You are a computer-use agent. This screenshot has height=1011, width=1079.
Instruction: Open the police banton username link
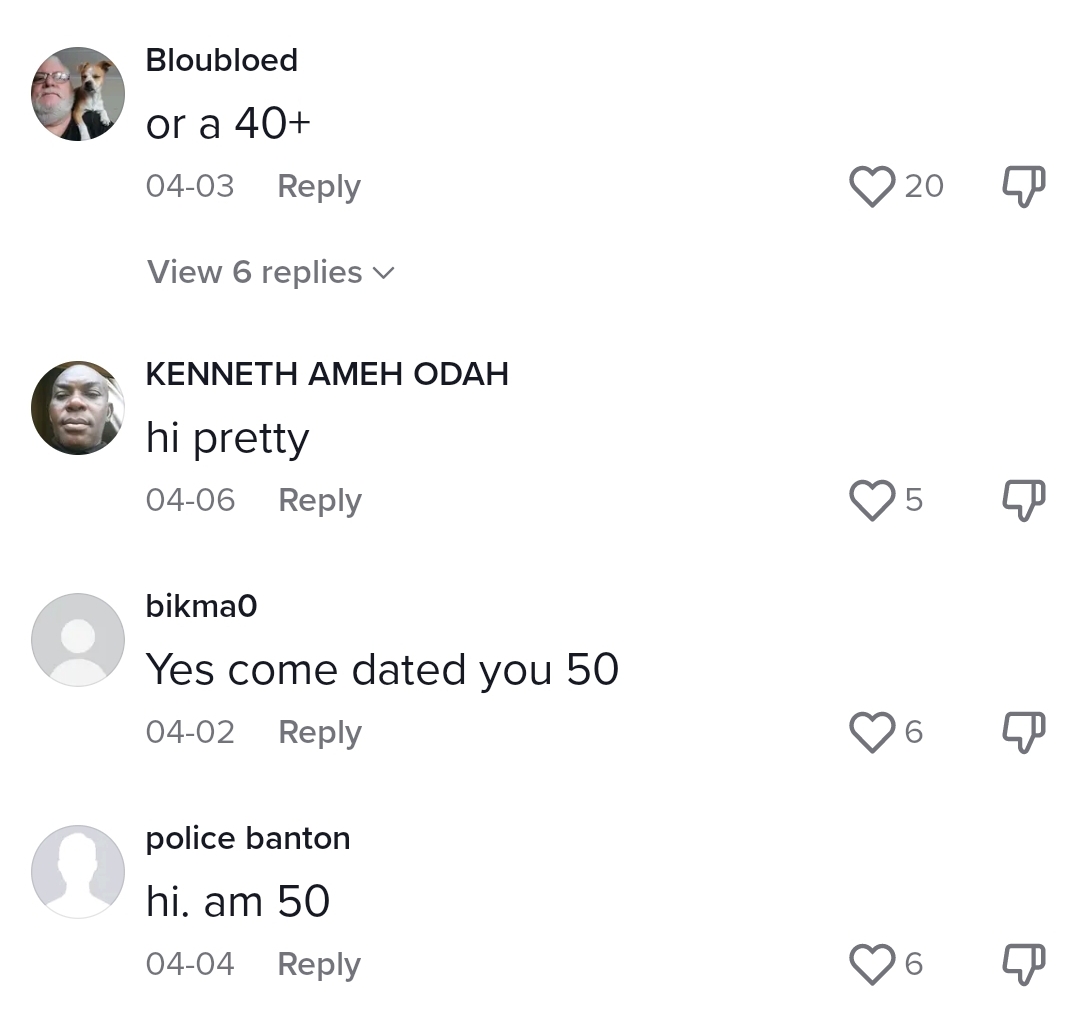pos(248,838)
